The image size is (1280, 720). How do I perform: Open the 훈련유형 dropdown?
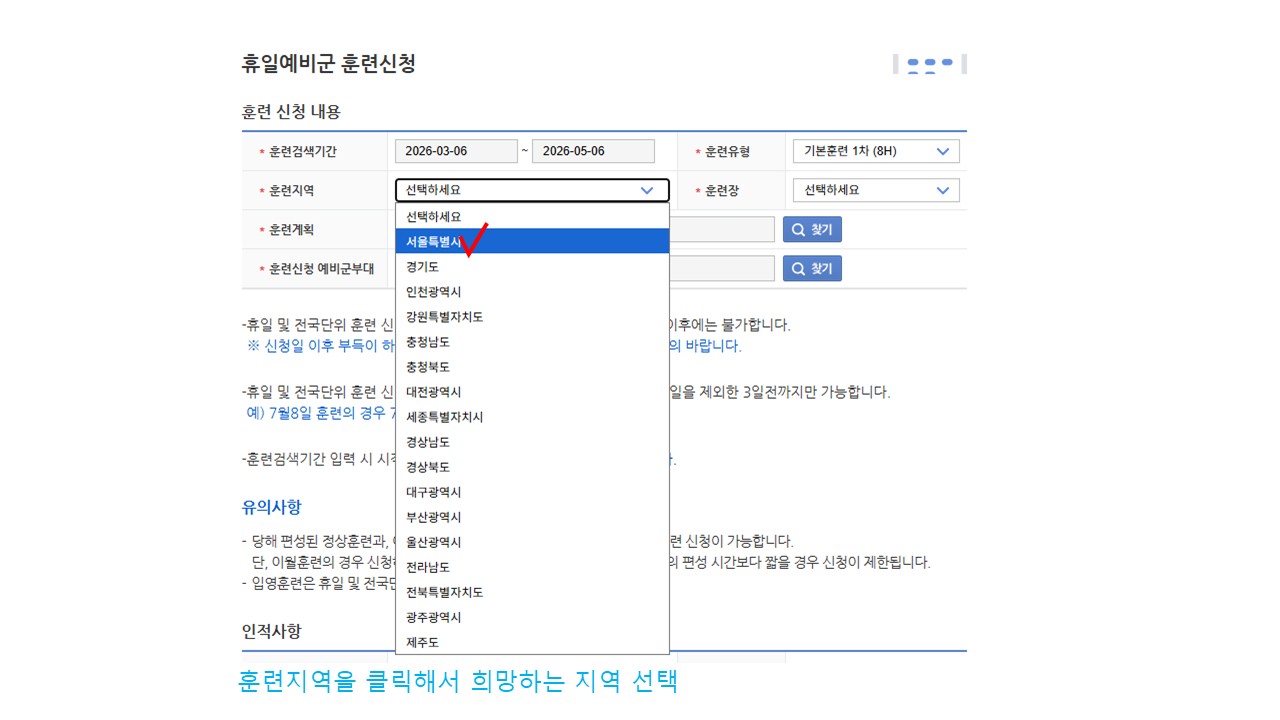coord(875,151)
